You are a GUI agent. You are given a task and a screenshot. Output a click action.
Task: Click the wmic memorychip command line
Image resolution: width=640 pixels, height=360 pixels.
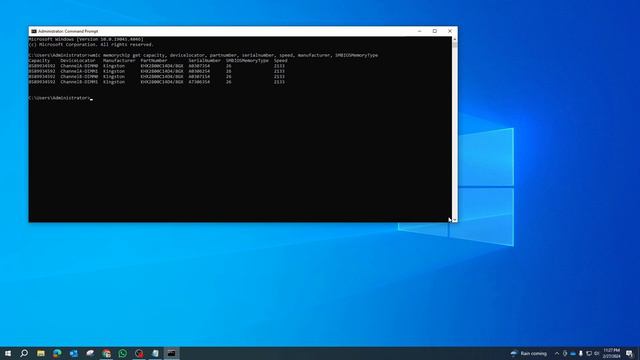(x=203, y=55)
